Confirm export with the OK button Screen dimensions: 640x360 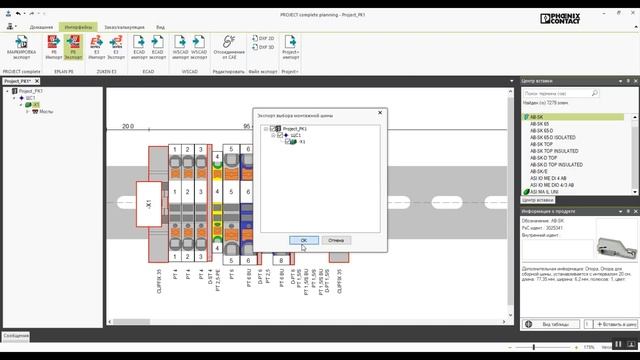(304, 240)
